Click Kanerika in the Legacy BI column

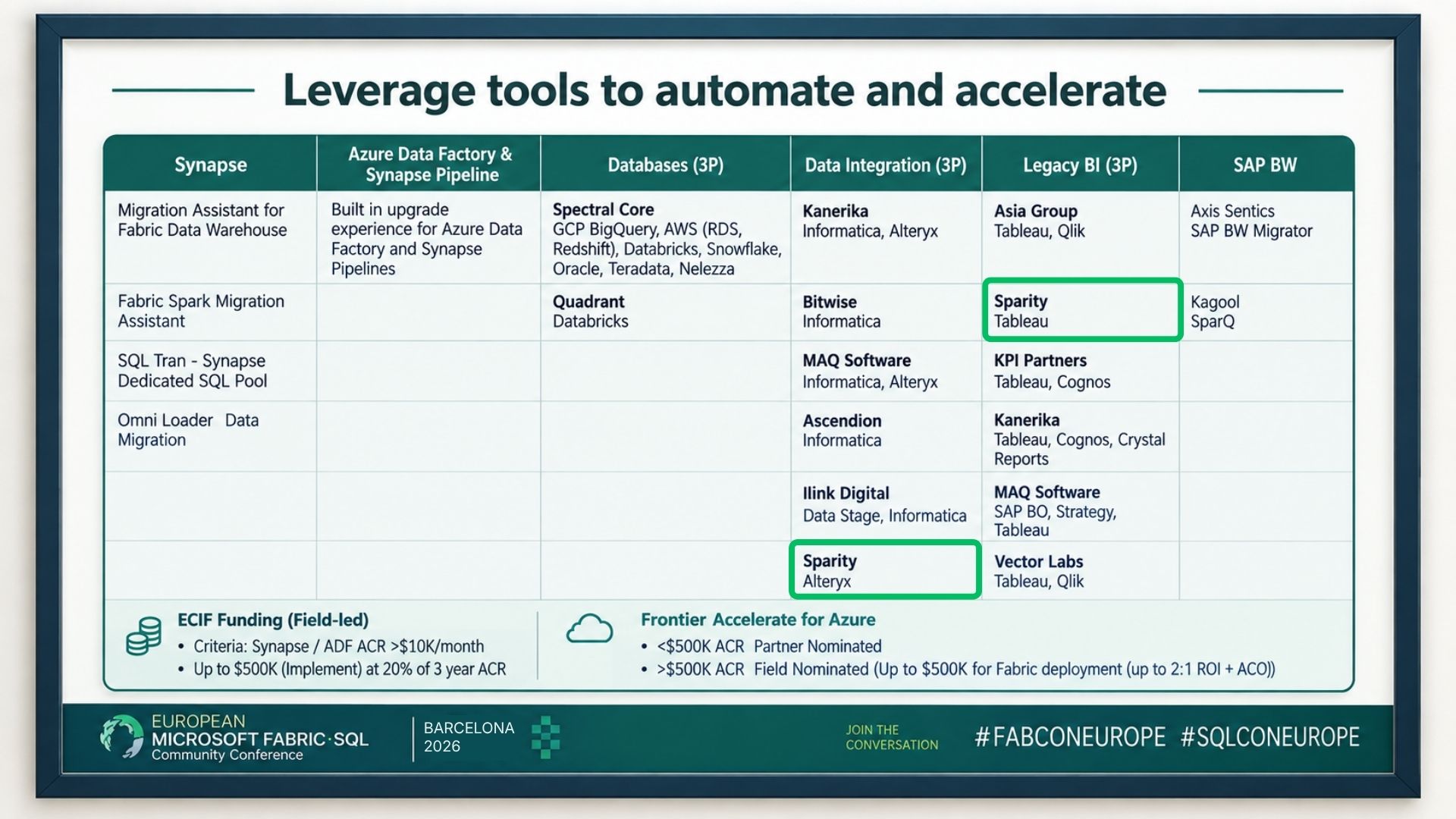pyautogui.click(x=1081, y=436)
